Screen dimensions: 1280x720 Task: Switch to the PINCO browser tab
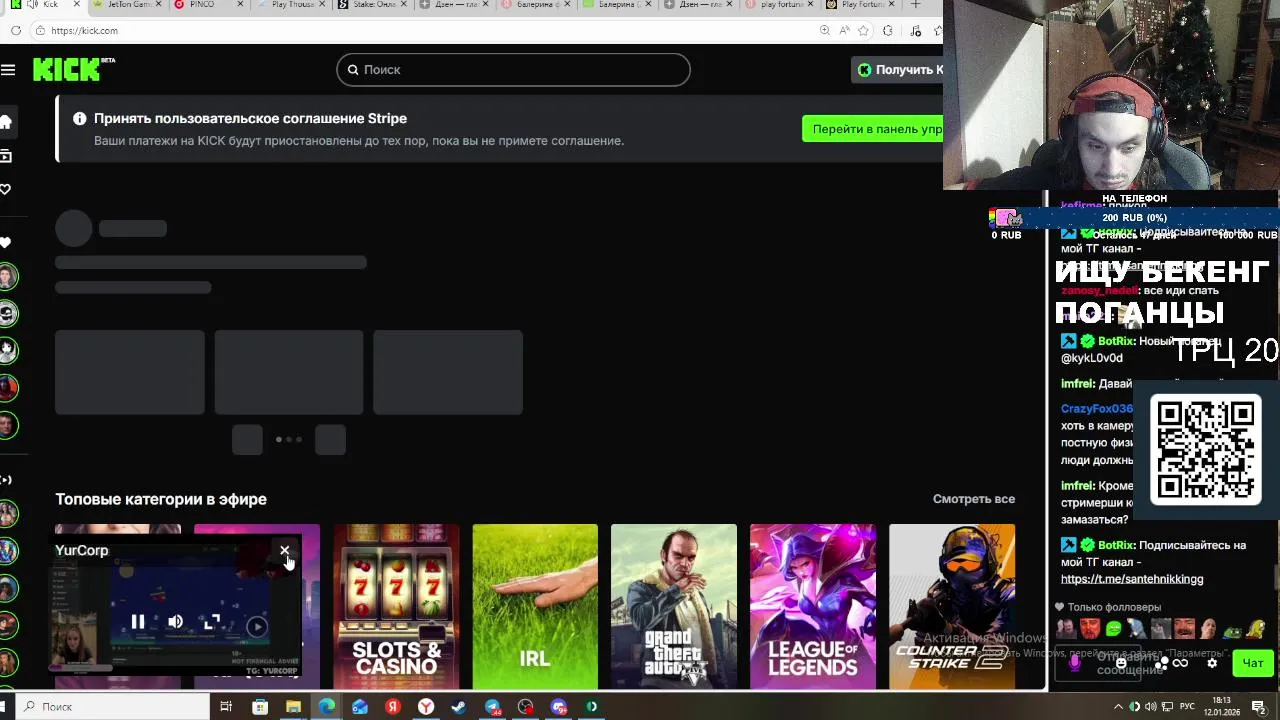pos(208,5)
